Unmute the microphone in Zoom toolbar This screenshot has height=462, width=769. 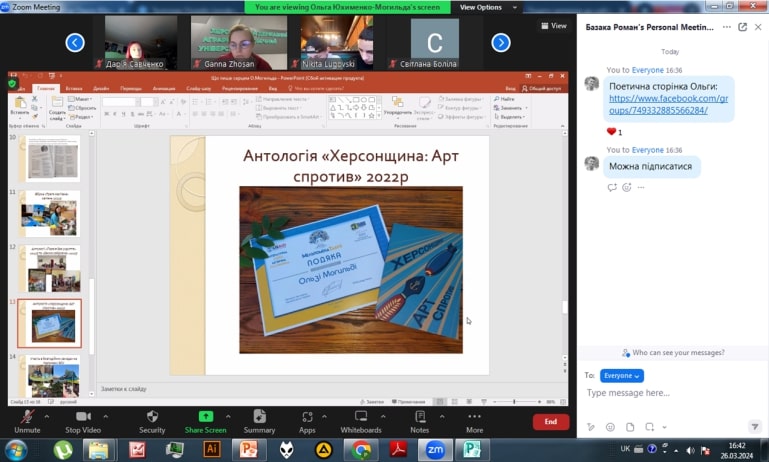pyautogui.click(x=27, y=421)
